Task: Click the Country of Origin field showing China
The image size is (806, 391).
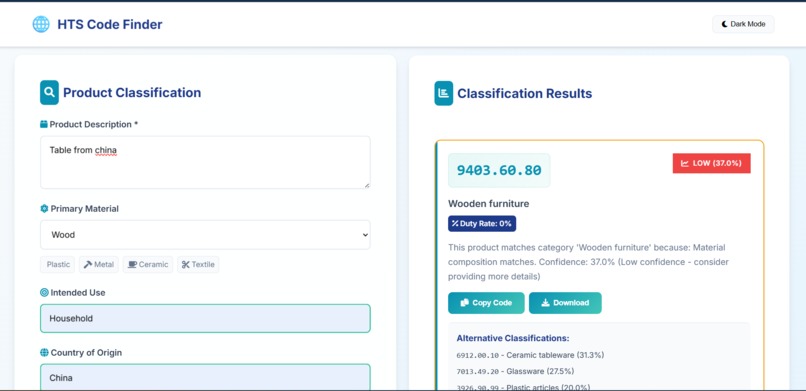Action: coord(205,377)
